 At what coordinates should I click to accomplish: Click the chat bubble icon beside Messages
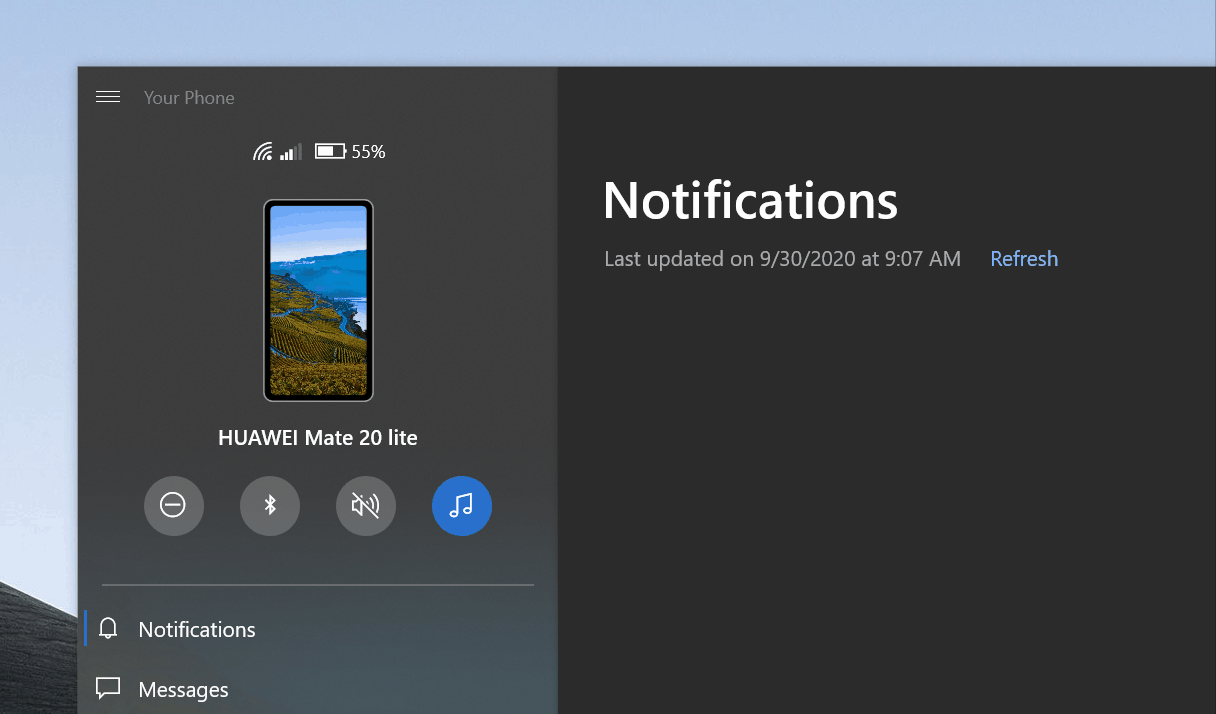pyautogui.click(x=108, y=688)
